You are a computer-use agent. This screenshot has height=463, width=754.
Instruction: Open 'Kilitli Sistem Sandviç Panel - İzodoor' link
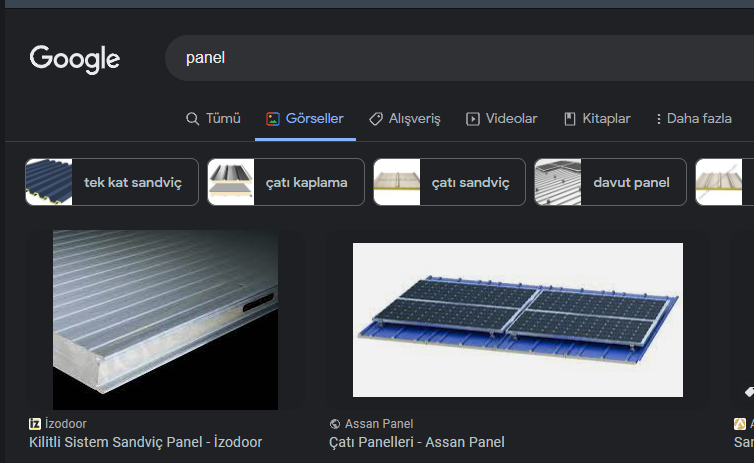pyautogui.click(x=145, y=442)
